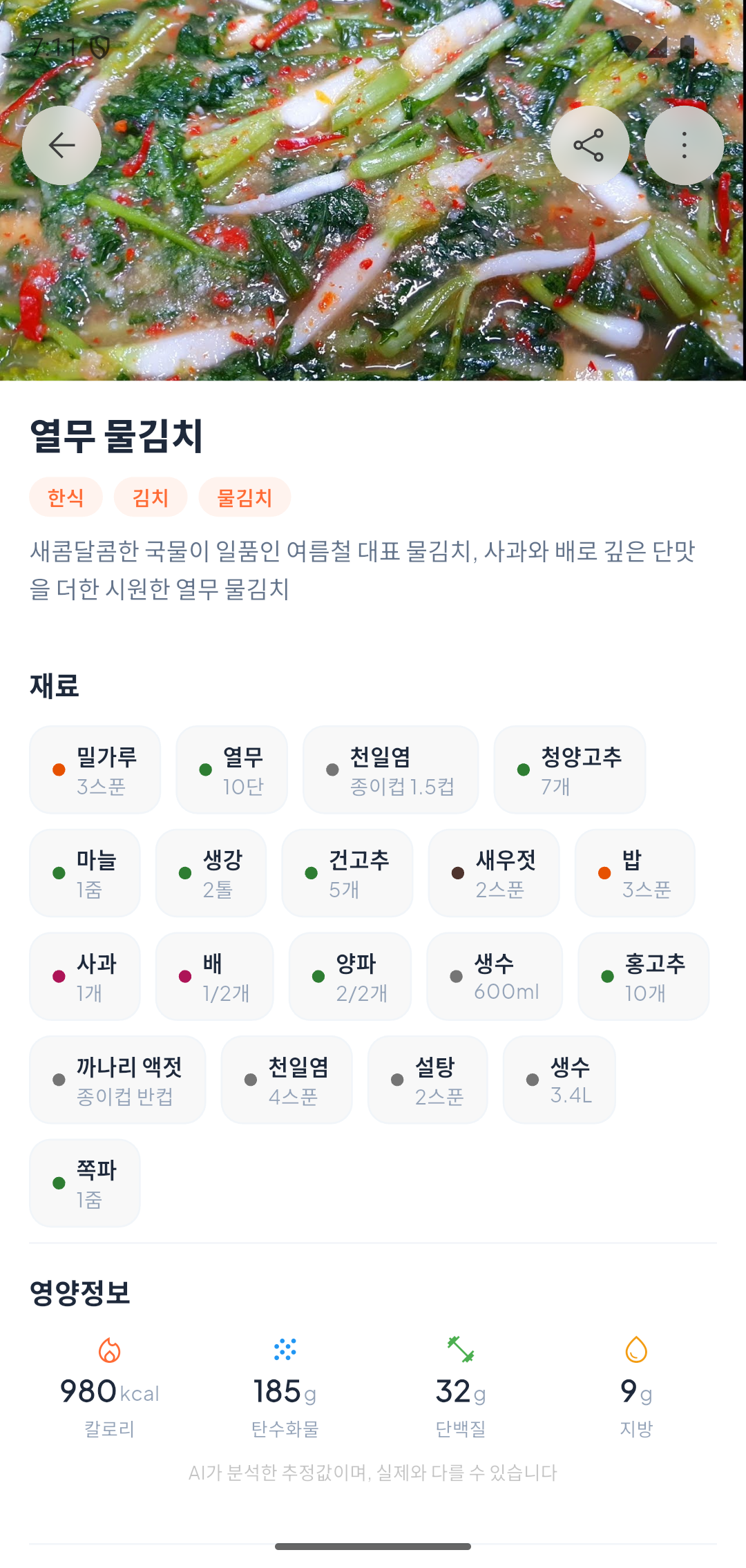
Task: Select the 한식 category tag
Action: 66,497
